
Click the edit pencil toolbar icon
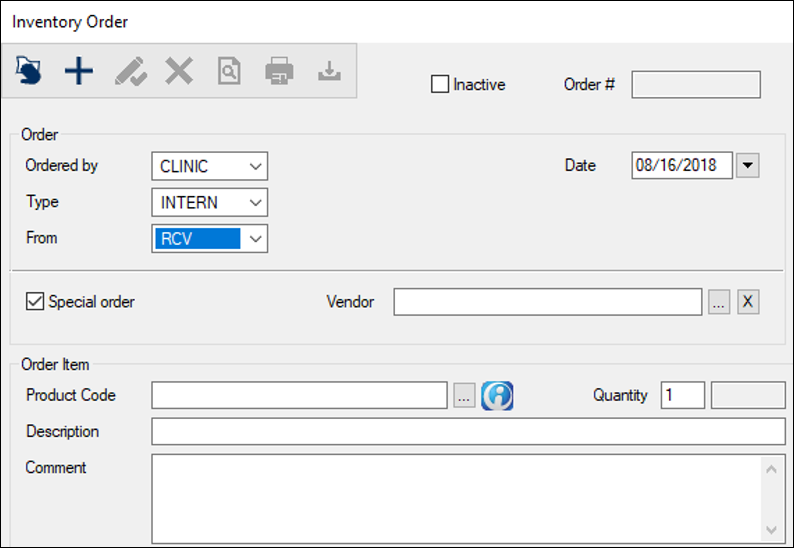coord(130,71)
